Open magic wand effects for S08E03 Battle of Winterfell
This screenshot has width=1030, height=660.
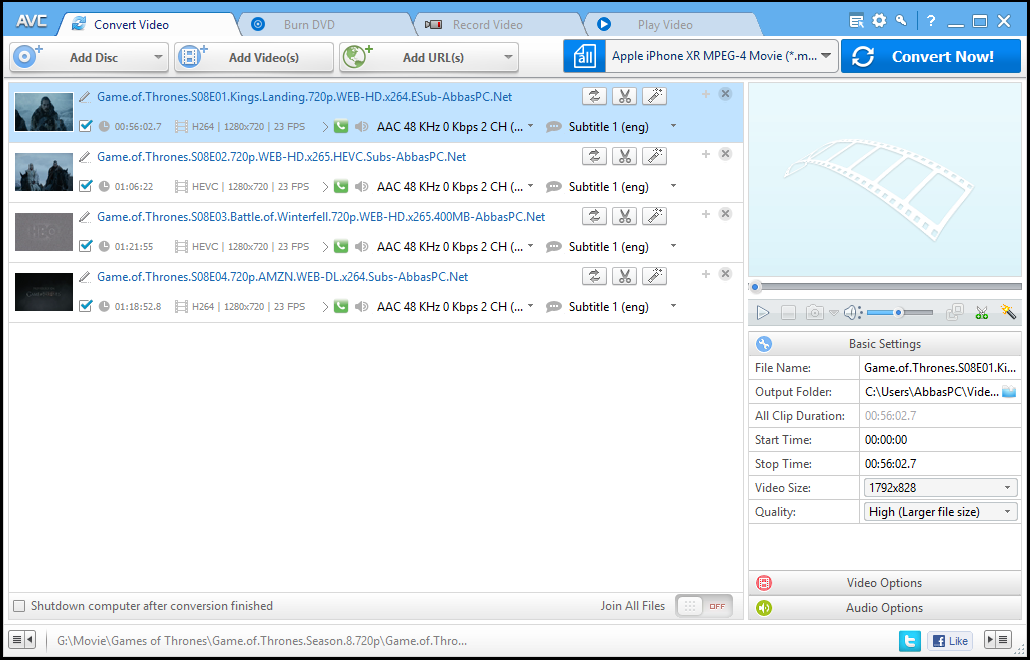coord(654,216)
